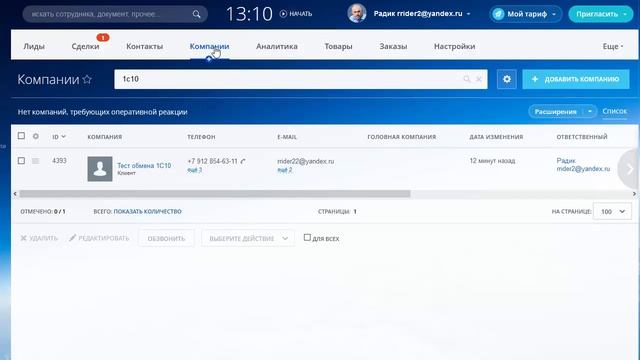Enable the ДЛЯ ВСЕХ checkbox
This screenshot has width=640, height=360.
307,238
